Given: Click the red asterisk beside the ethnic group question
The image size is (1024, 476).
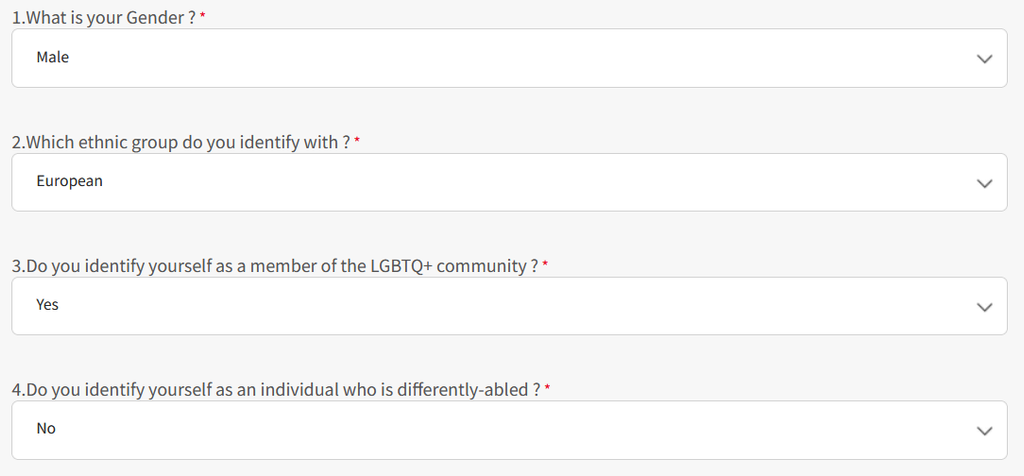Looking at the screenshot, I should coord(357,142).
